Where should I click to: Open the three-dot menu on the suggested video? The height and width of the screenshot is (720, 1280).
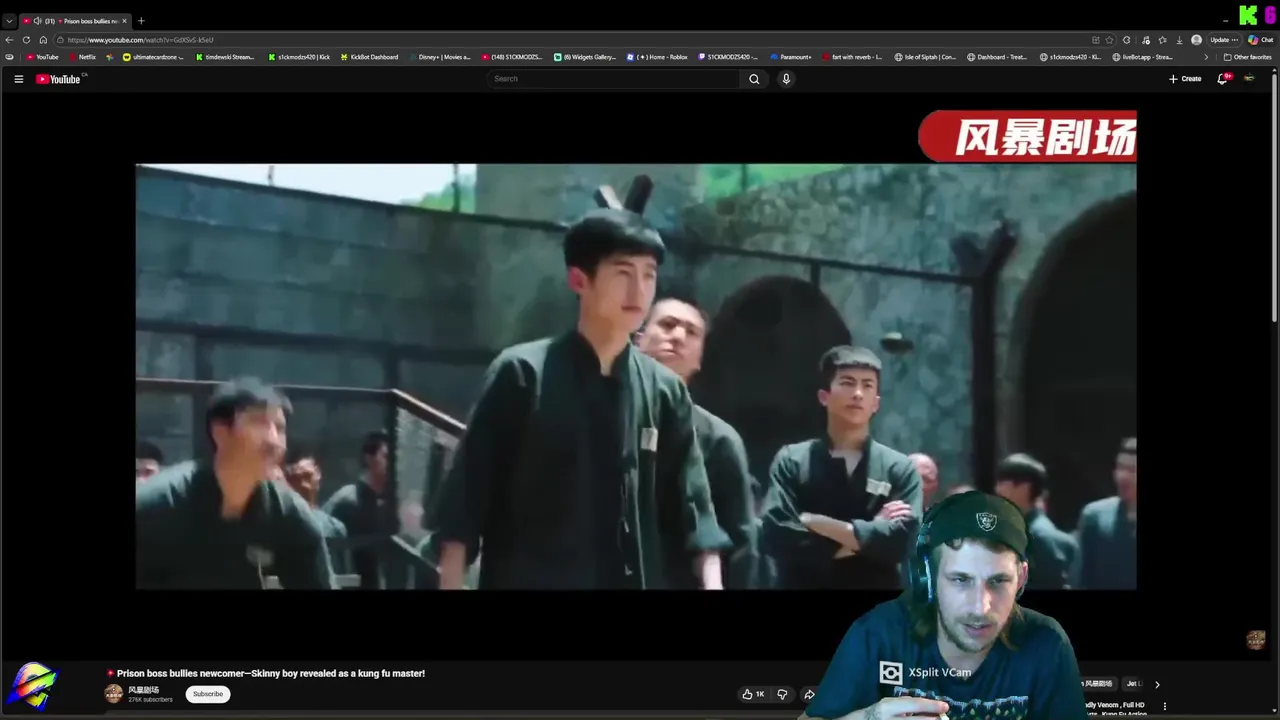tap(1164, 706)
